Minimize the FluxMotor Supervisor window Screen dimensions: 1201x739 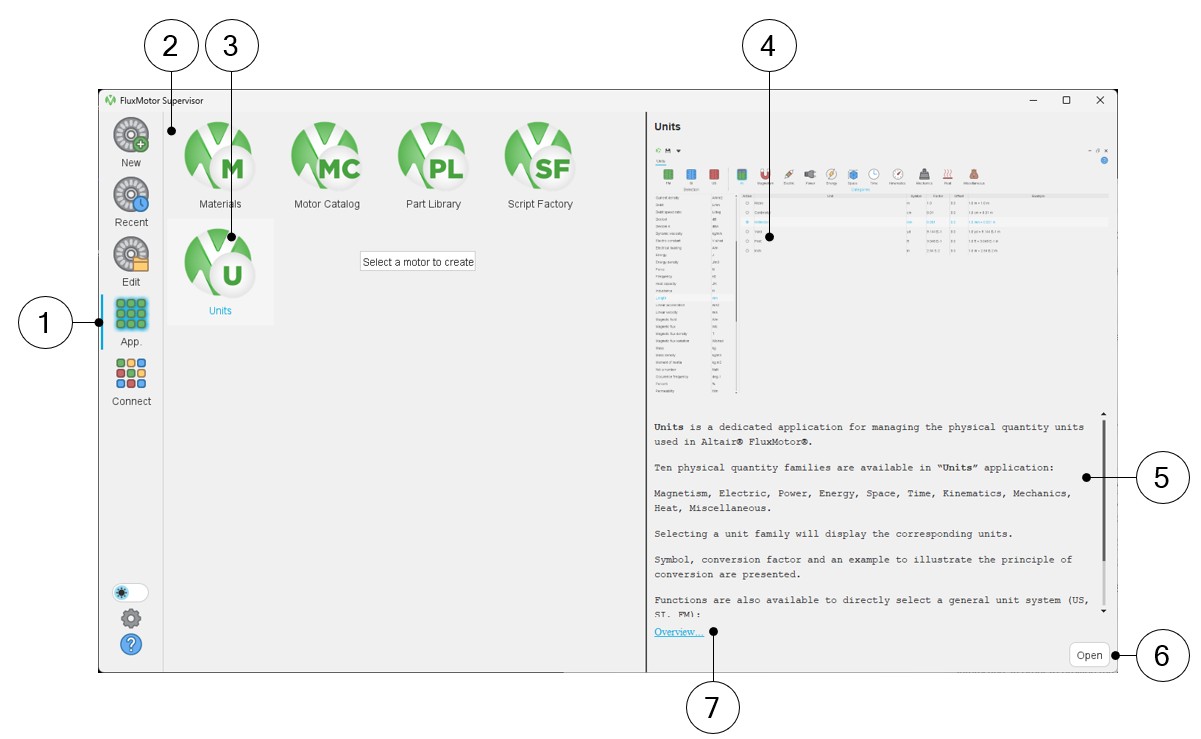coord(1033,100)
